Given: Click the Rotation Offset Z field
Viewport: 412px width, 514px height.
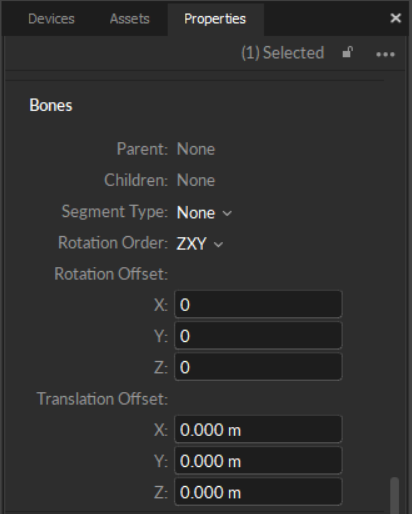Looking at the screenshot, I should point(258,367).
